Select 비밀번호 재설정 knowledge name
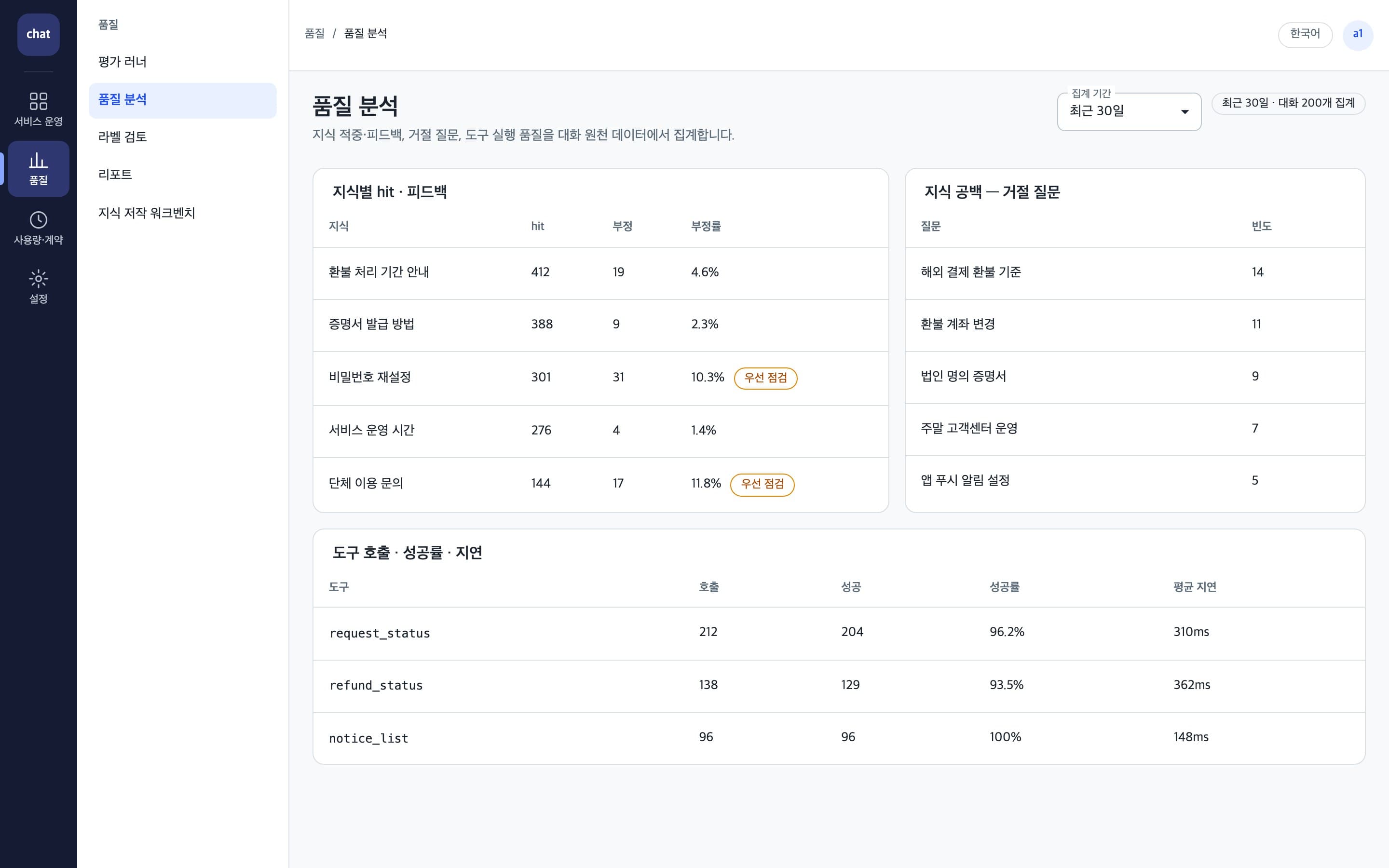 click(x=369, y=378)
